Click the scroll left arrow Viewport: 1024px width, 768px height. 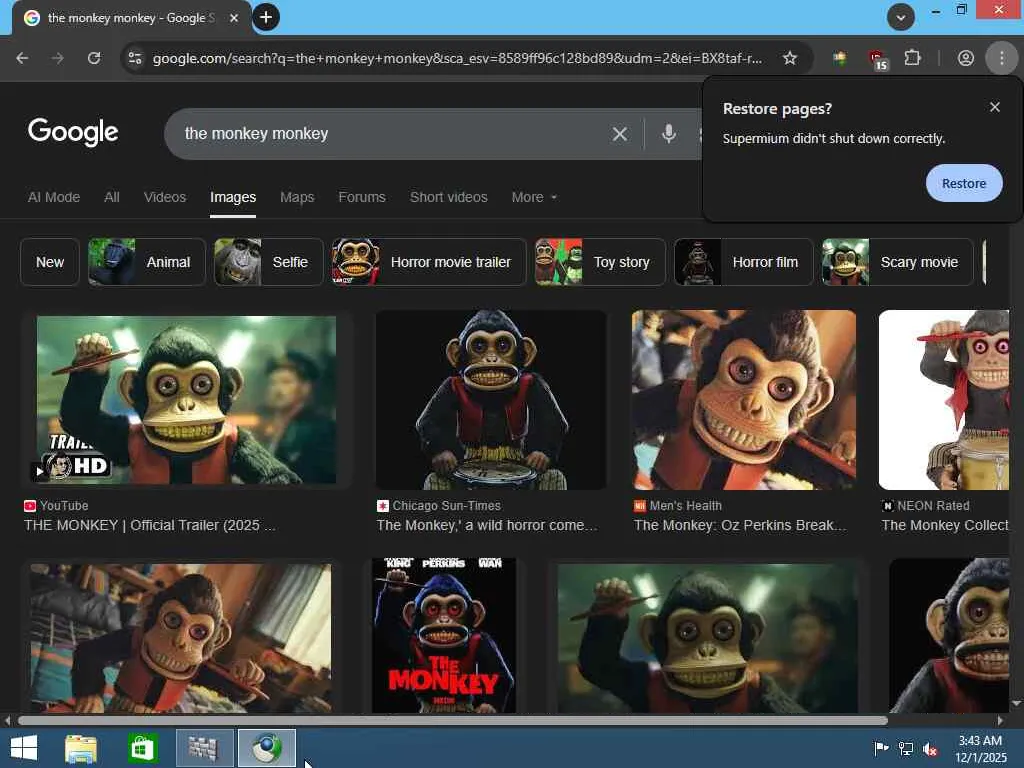click(x=7, y=721)
